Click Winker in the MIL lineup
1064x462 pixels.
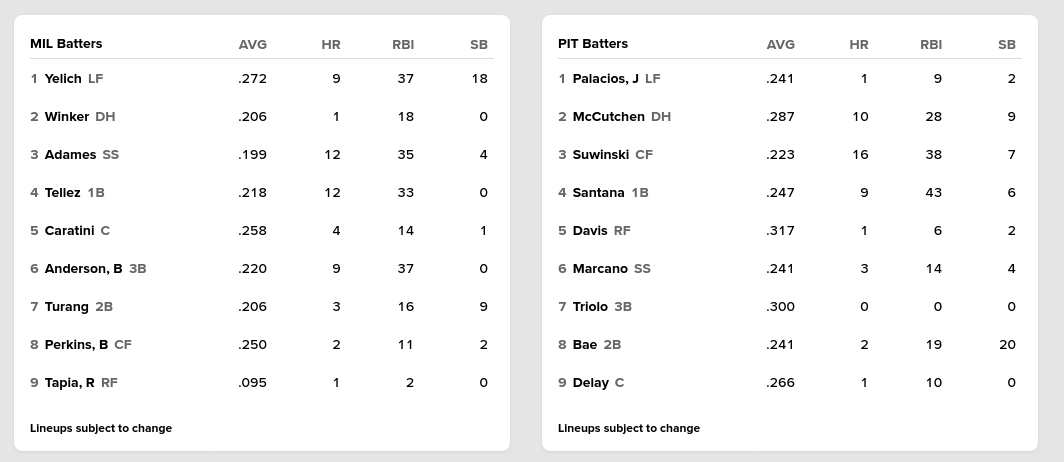click(67, 116)
